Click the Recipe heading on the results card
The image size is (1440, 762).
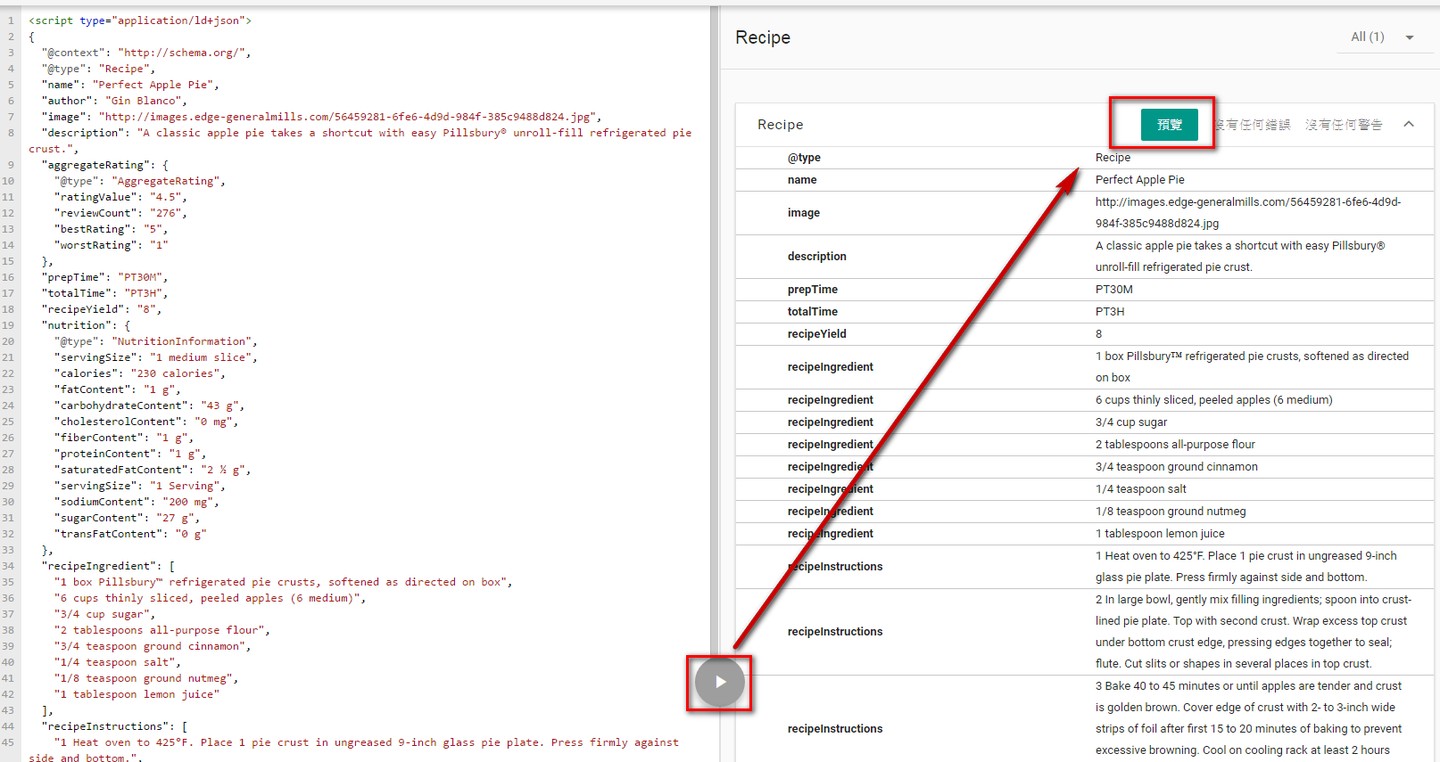(780, 125)
